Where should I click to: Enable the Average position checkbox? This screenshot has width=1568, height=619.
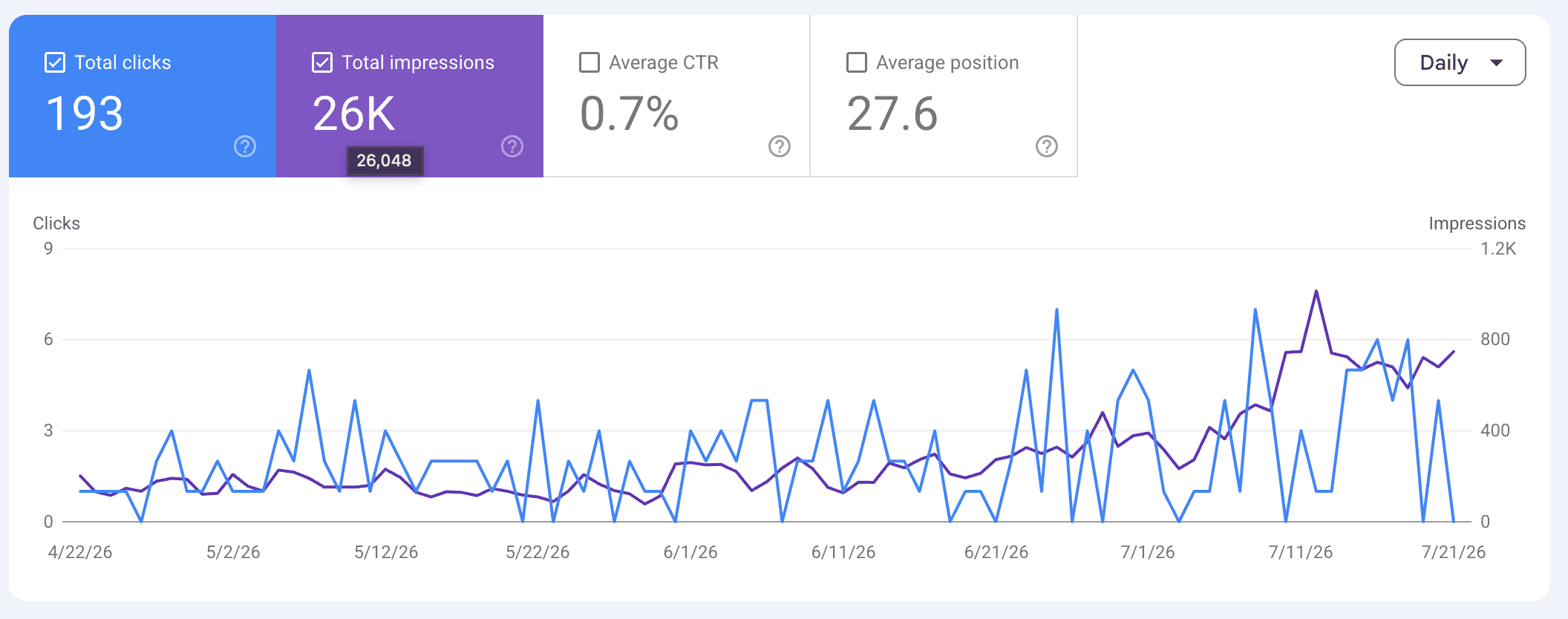[x=857, y=62]
